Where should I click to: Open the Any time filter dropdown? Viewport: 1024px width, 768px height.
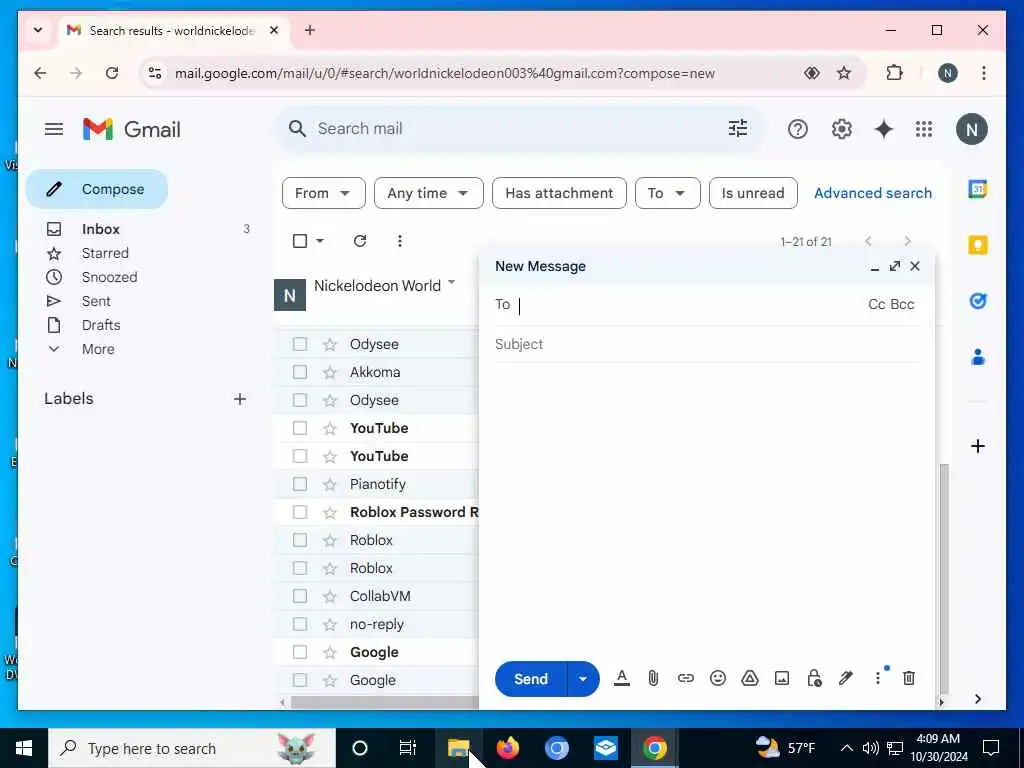[428, 193]
